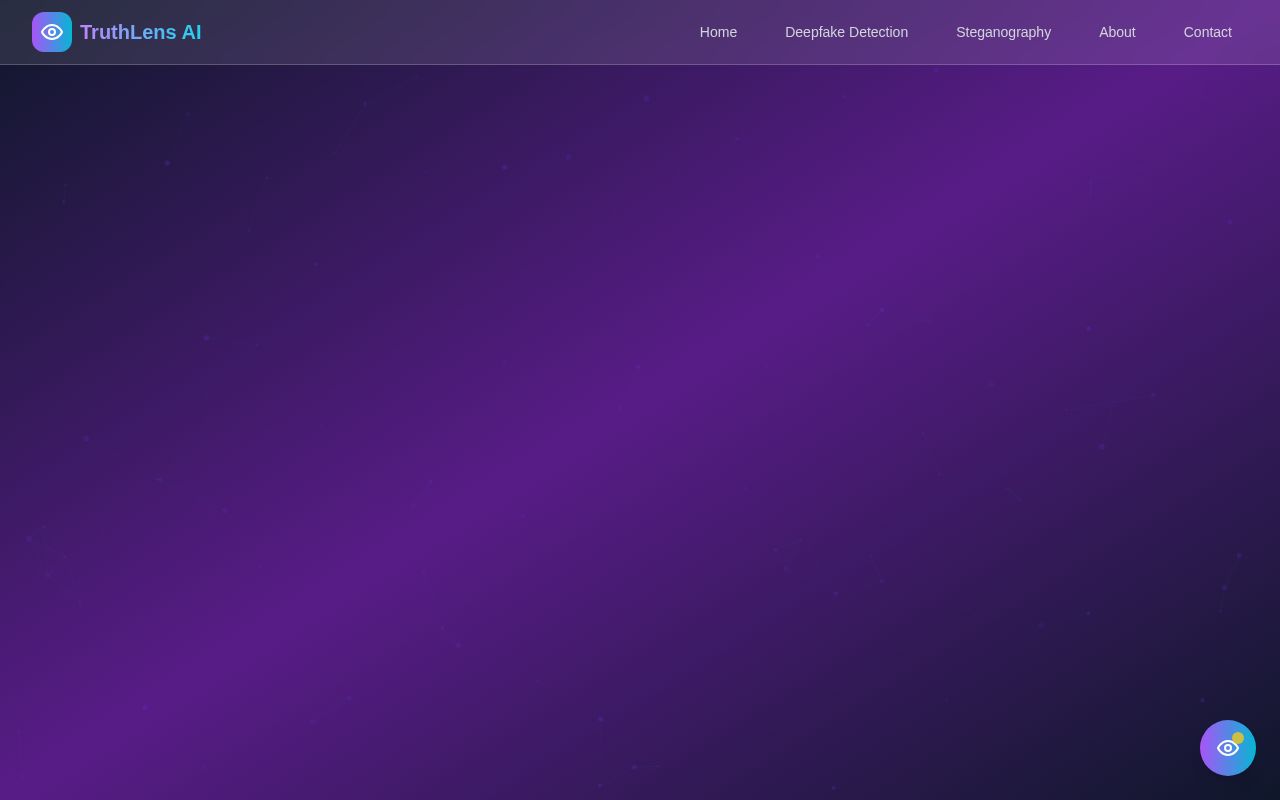
Task: Open the floating eye assistant button
Action: pyautogui.click(x=1228, y=748)
